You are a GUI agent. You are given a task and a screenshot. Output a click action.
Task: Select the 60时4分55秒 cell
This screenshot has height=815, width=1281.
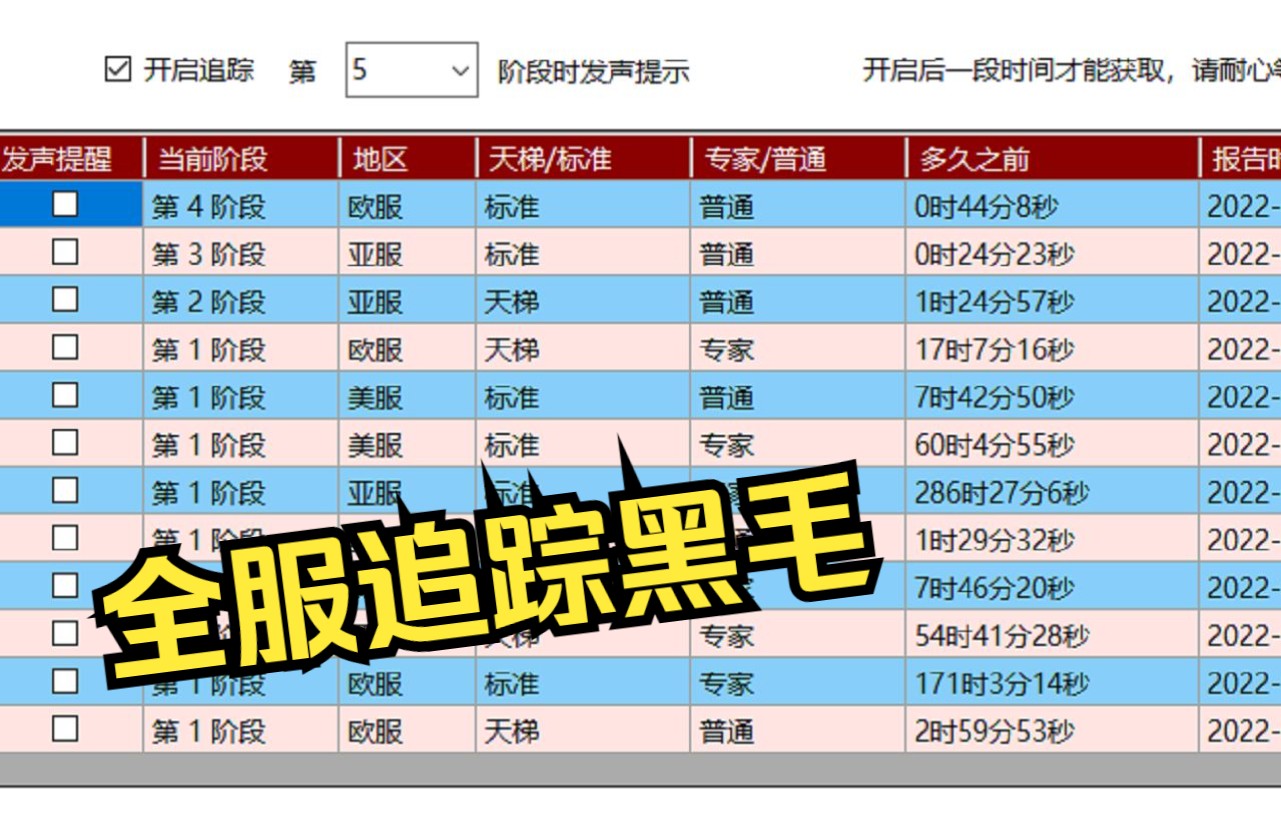click(1052, 444)
